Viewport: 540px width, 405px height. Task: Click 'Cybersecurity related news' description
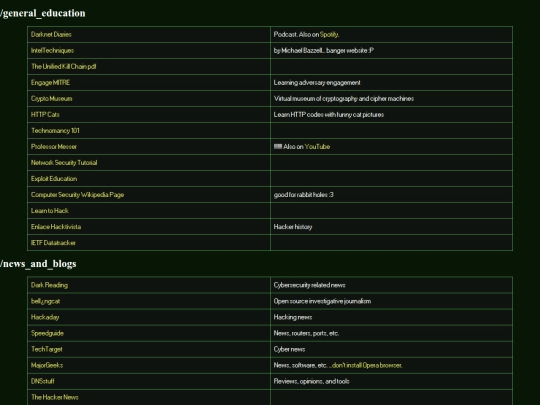coord(309,285)
